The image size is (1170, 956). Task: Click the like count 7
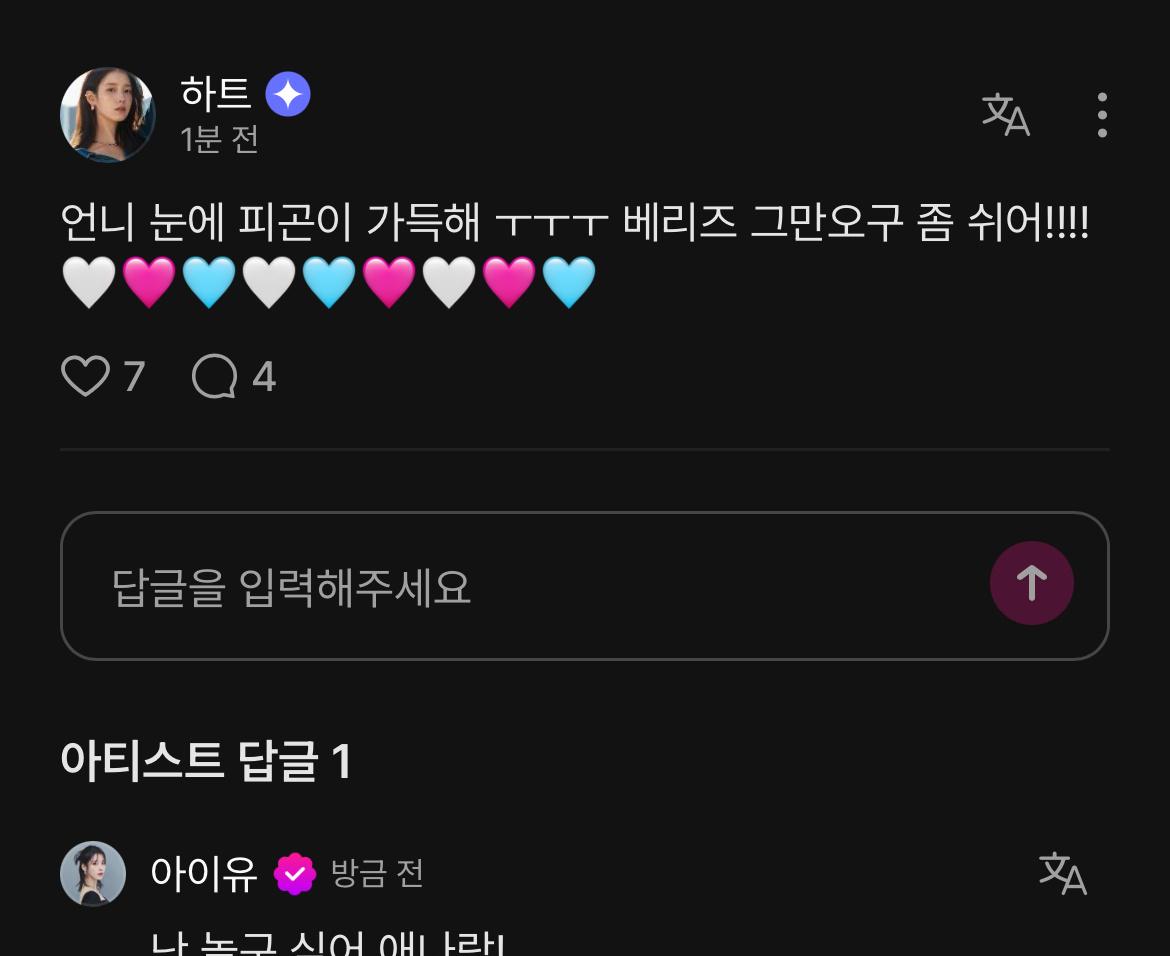click(x=134, y=376)
